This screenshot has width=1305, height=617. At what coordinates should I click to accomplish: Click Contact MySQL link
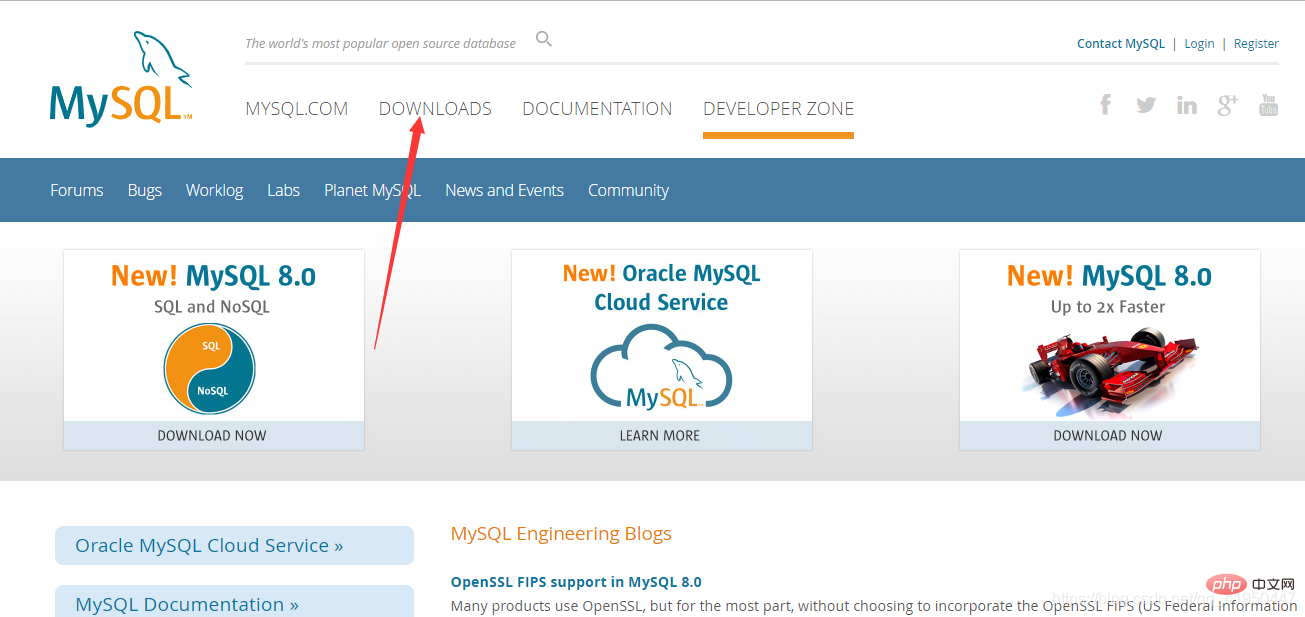1121,43
